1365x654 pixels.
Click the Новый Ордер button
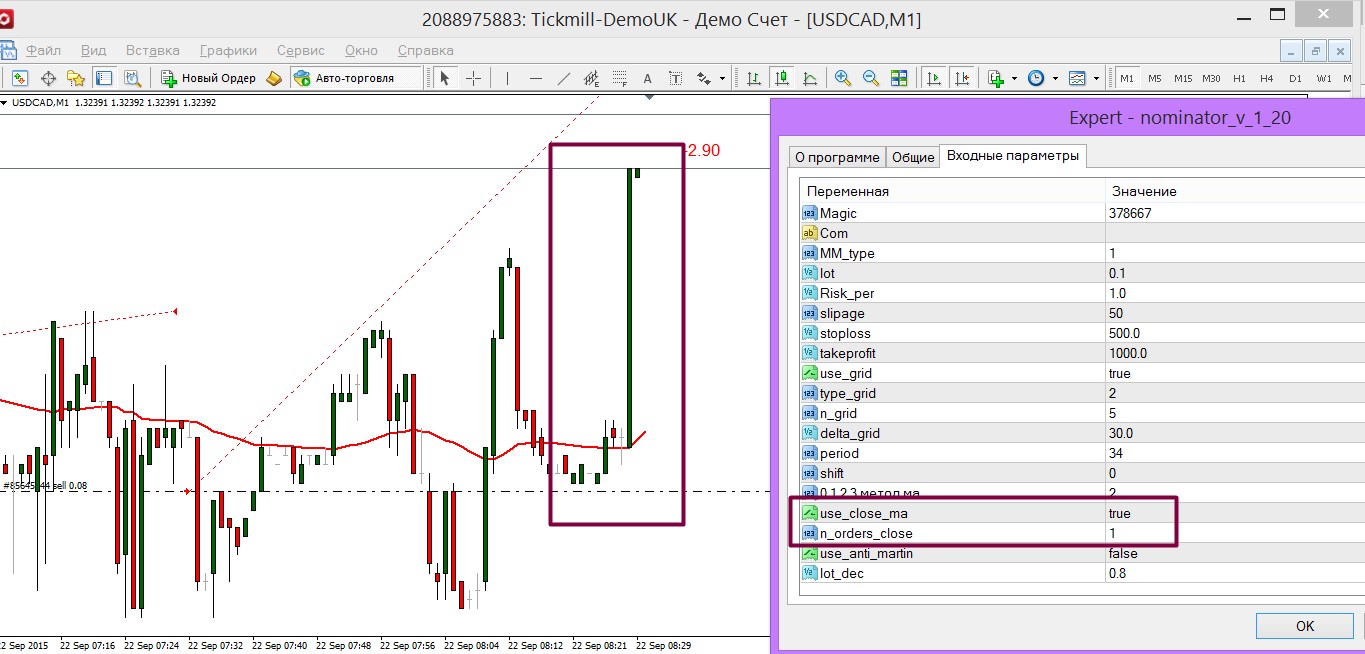coord(208,78)
